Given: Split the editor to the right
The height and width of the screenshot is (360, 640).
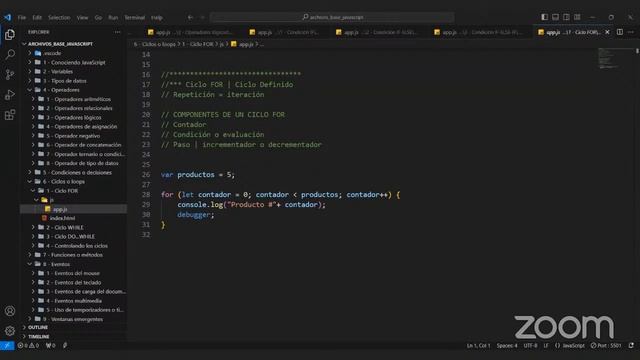Looking at the screenshot, I should 620,32.
